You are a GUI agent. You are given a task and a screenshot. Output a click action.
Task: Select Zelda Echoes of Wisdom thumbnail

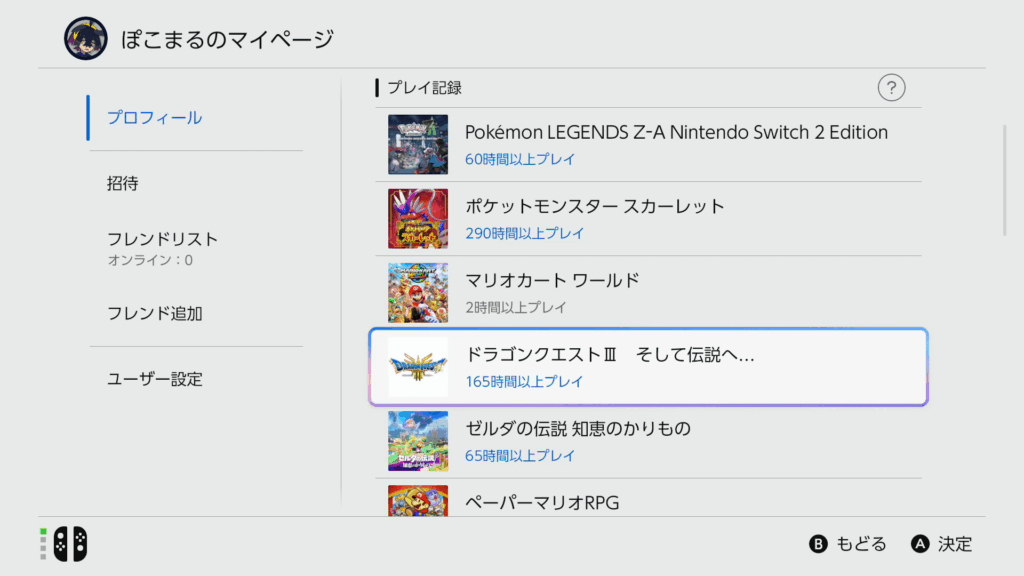coord(418,441)
